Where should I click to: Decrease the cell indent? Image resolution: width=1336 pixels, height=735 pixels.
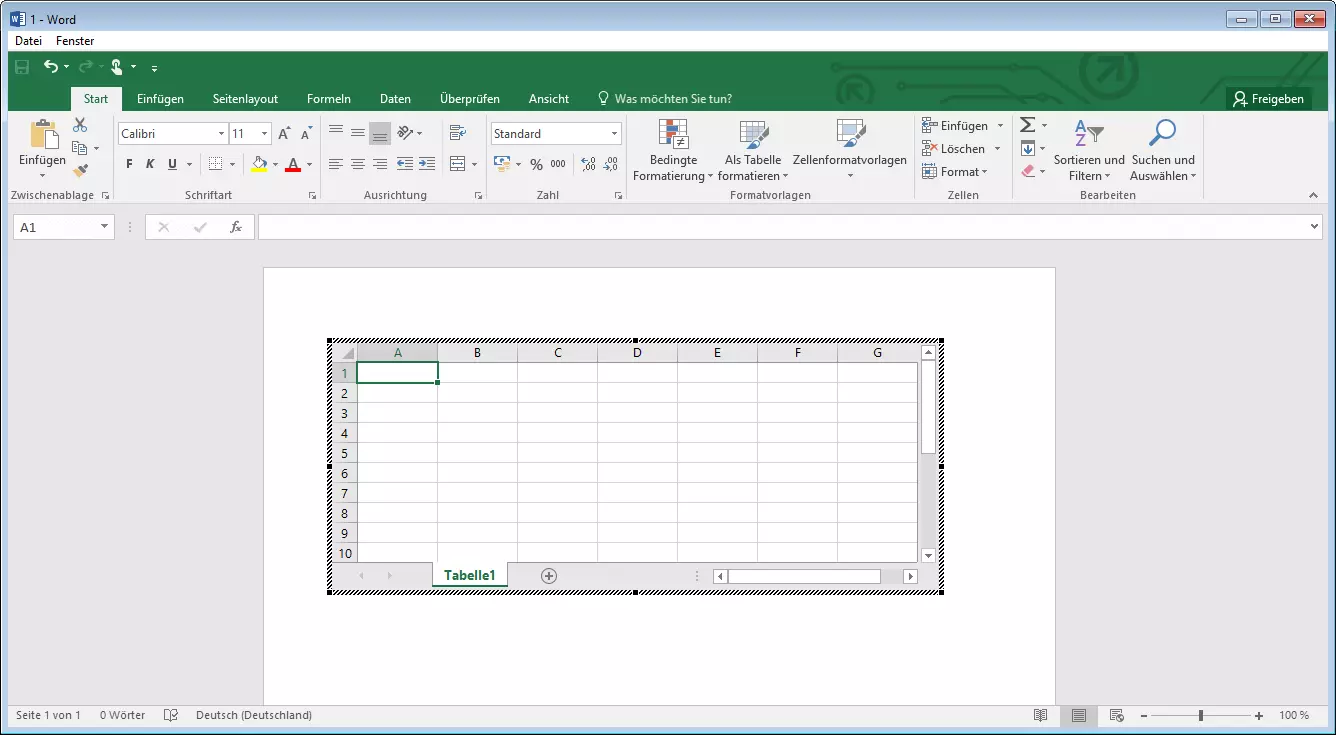[405, 164]
